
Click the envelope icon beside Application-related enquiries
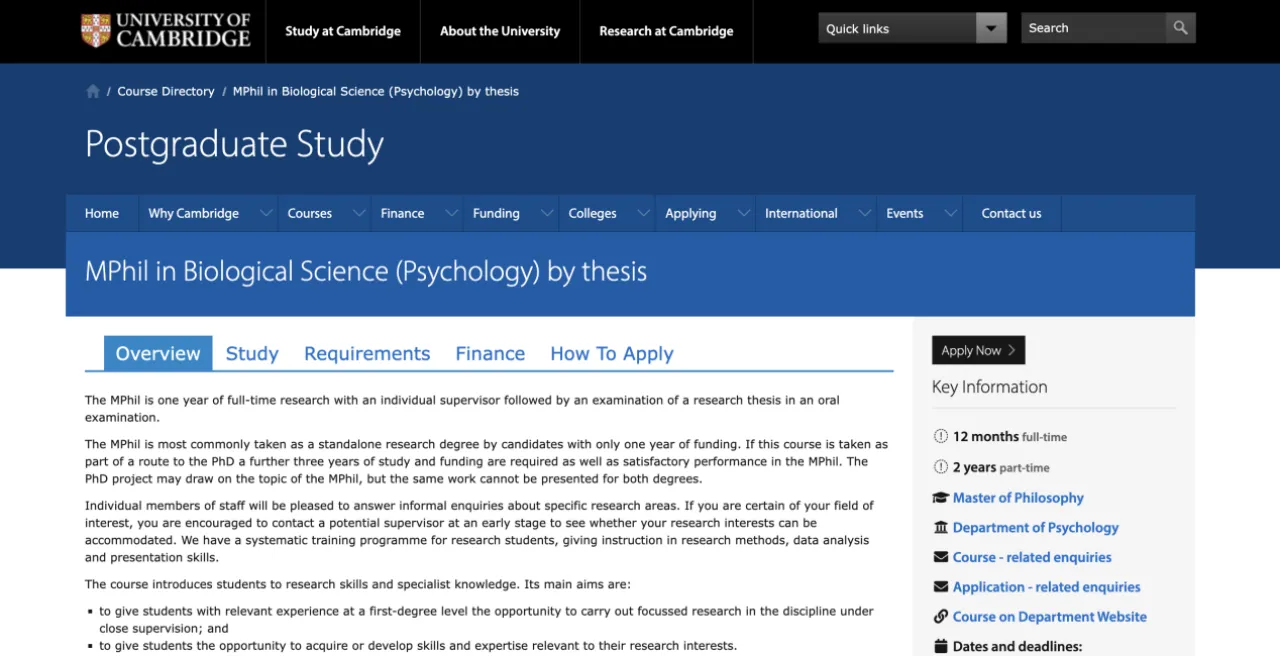[x=940, y=587]
